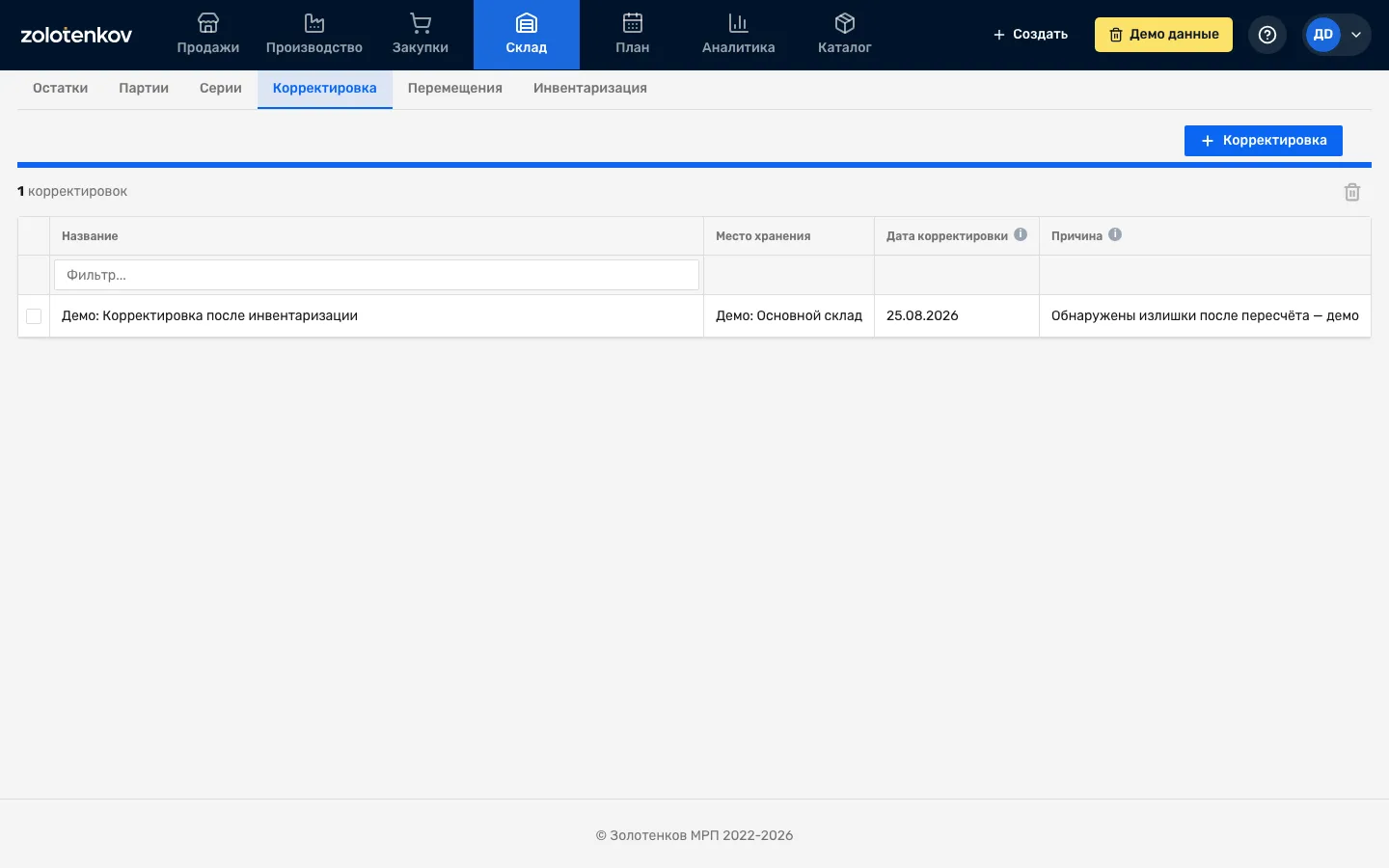Show info for Причина column

(x=1115, y=234)
